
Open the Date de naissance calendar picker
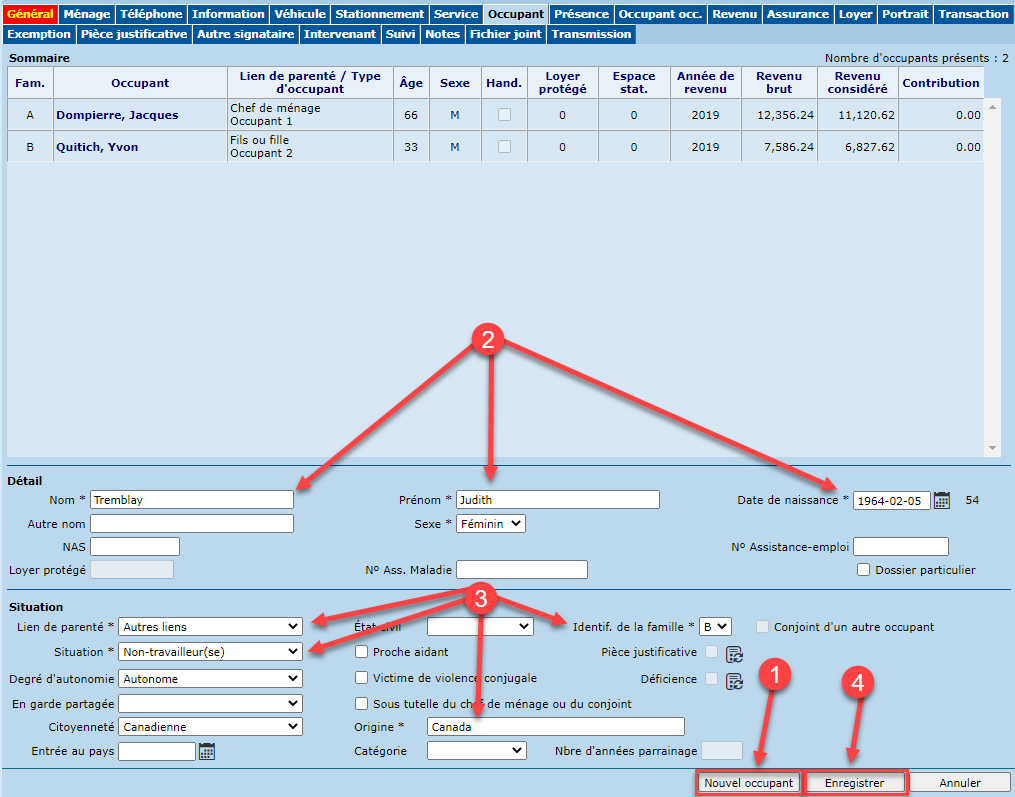[x=941, y=500]
